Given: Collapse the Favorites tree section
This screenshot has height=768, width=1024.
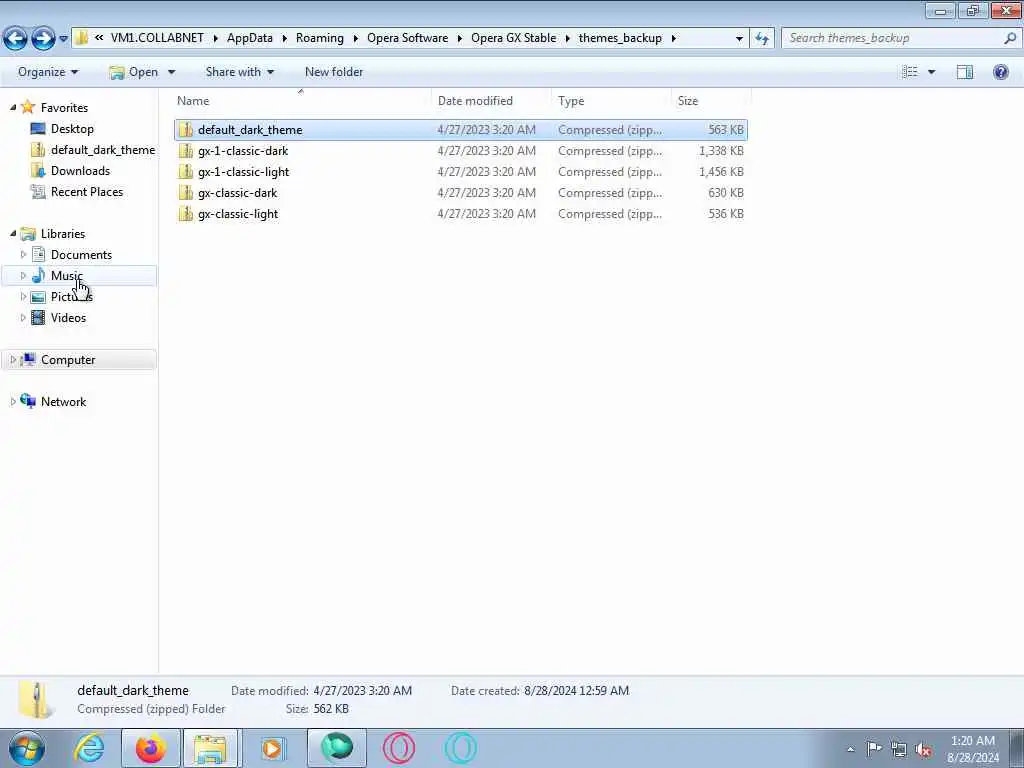Looking at the screenshot, I should click(13, 107).
